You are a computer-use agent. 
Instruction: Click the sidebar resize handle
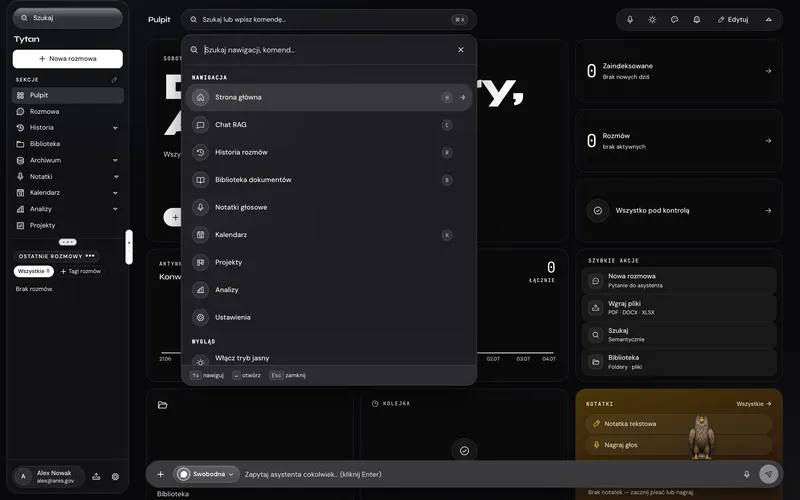(129, 247)
